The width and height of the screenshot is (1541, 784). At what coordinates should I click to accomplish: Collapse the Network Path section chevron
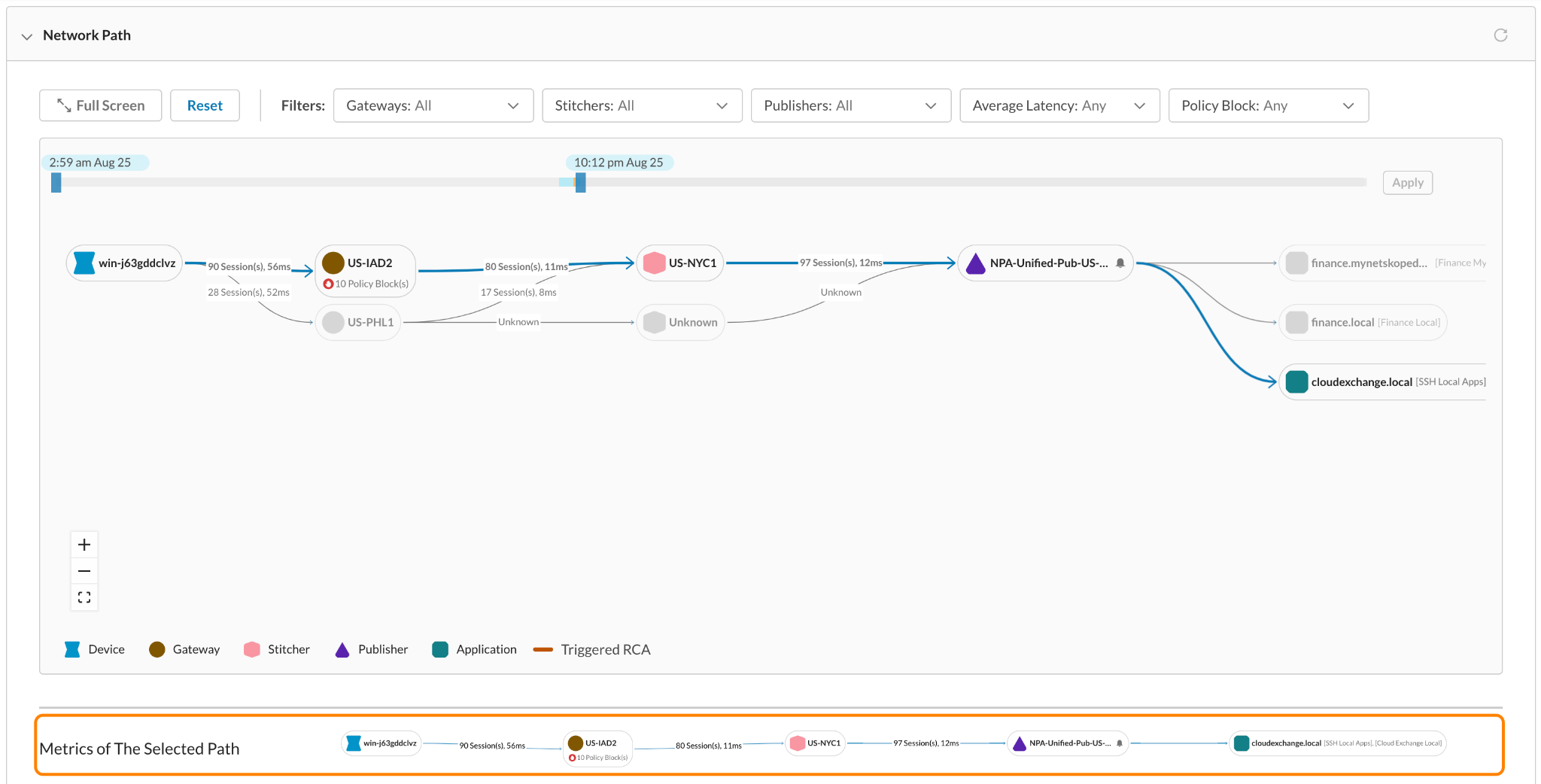[x=27, y=36]
